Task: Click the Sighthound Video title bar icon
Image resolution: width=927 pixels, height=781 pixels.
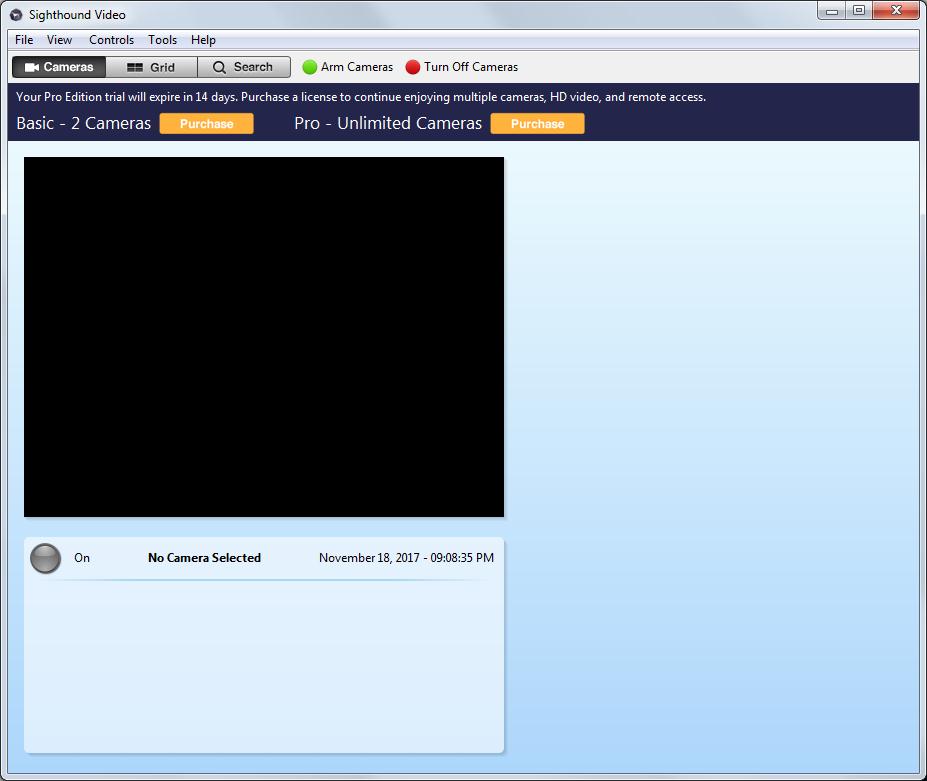Action: tap(14, 14)
